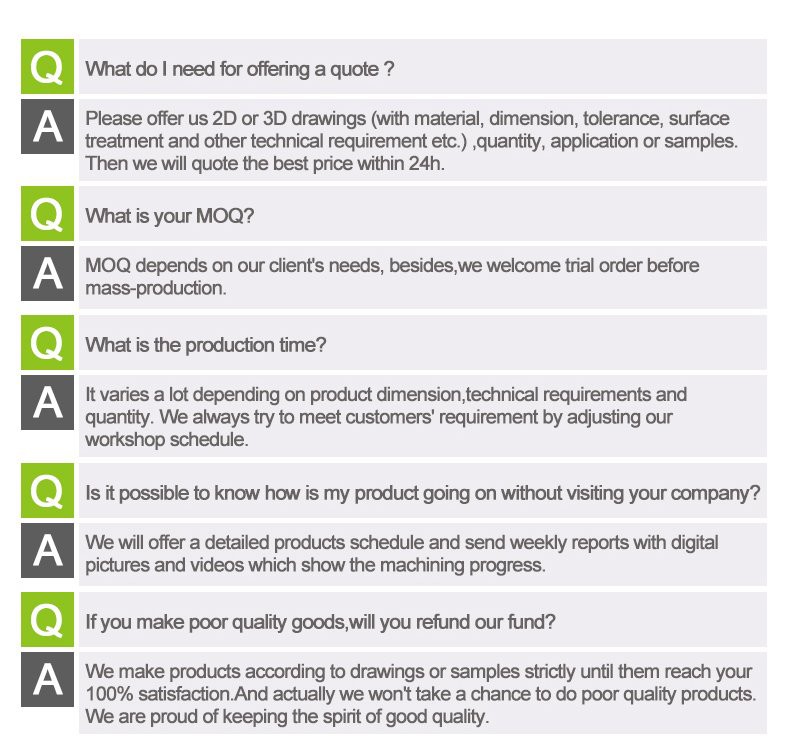This screenshot has height=745, width=790.
Task: Click the Q icon beside the production time question
Action: [46, 344]
